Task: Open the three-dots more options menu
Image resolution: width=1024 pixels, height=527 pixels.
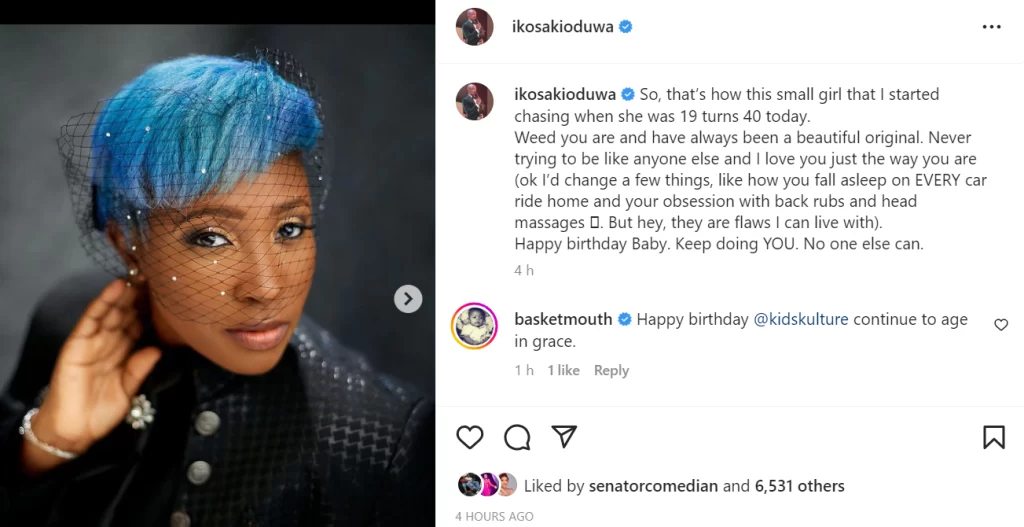Action: [x=991, y=27]
